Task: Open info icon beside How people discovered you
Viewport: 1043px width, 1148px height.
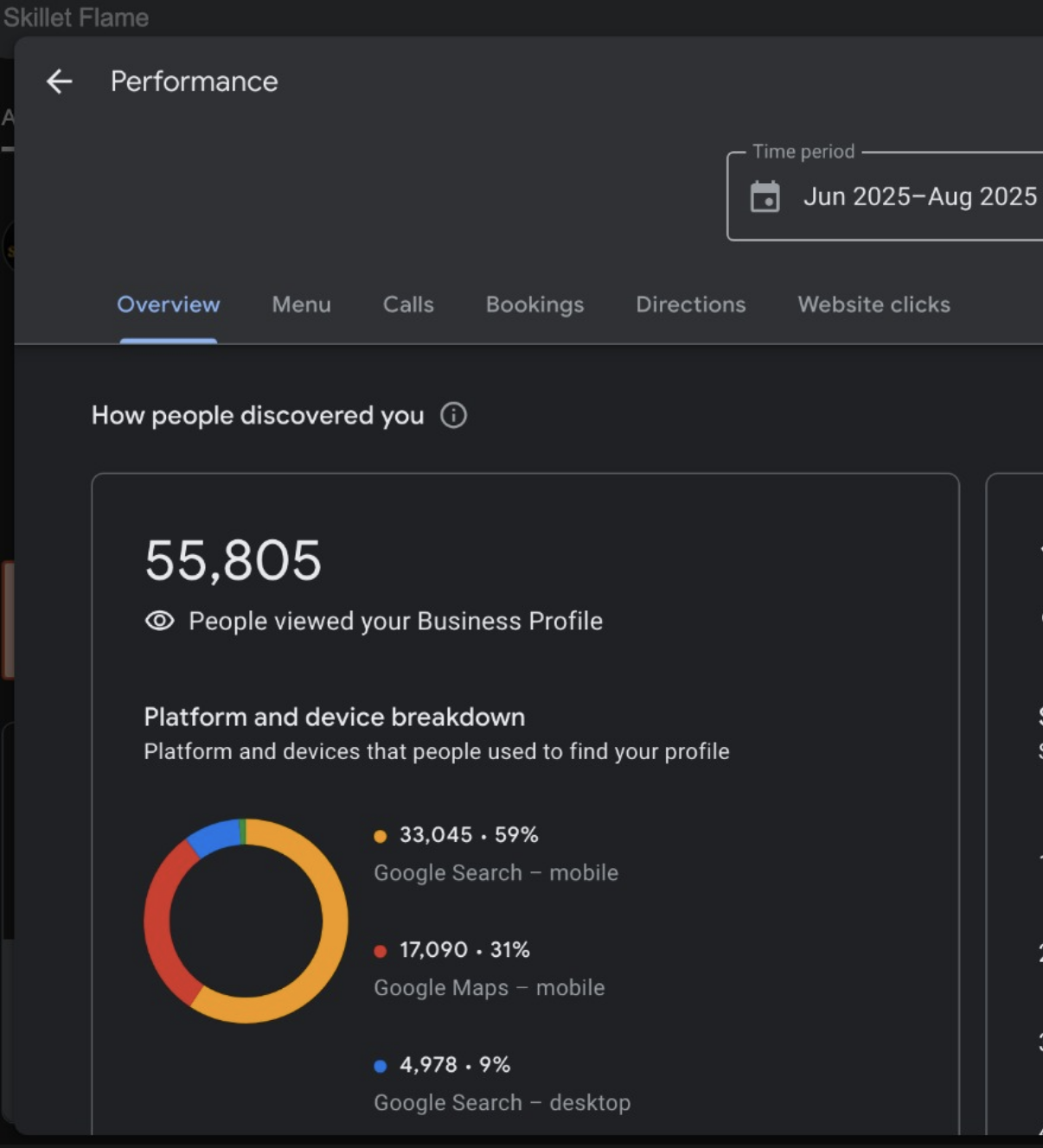Action: [453, 416]
